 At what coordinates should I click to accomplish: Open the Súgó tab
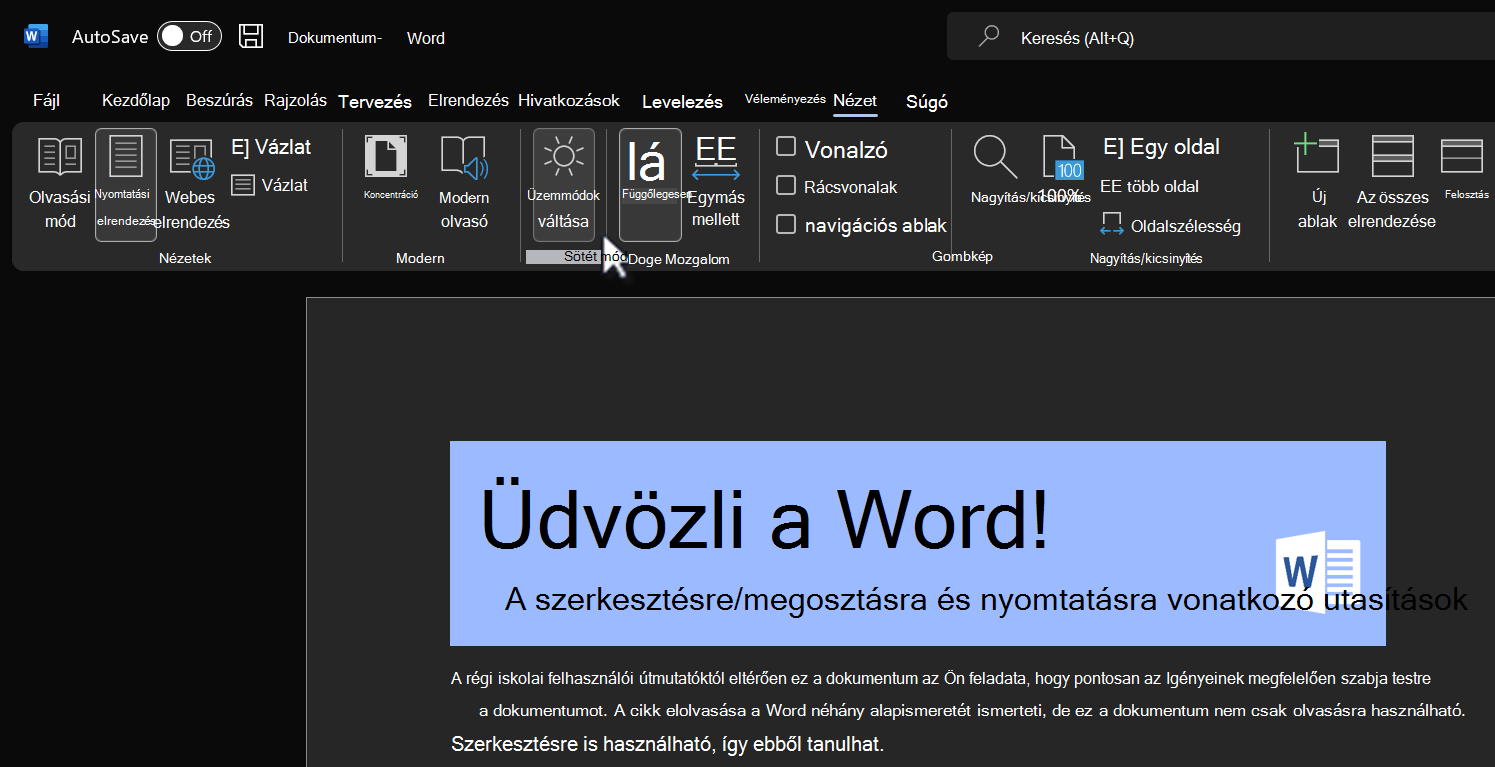tap(927, 102)
